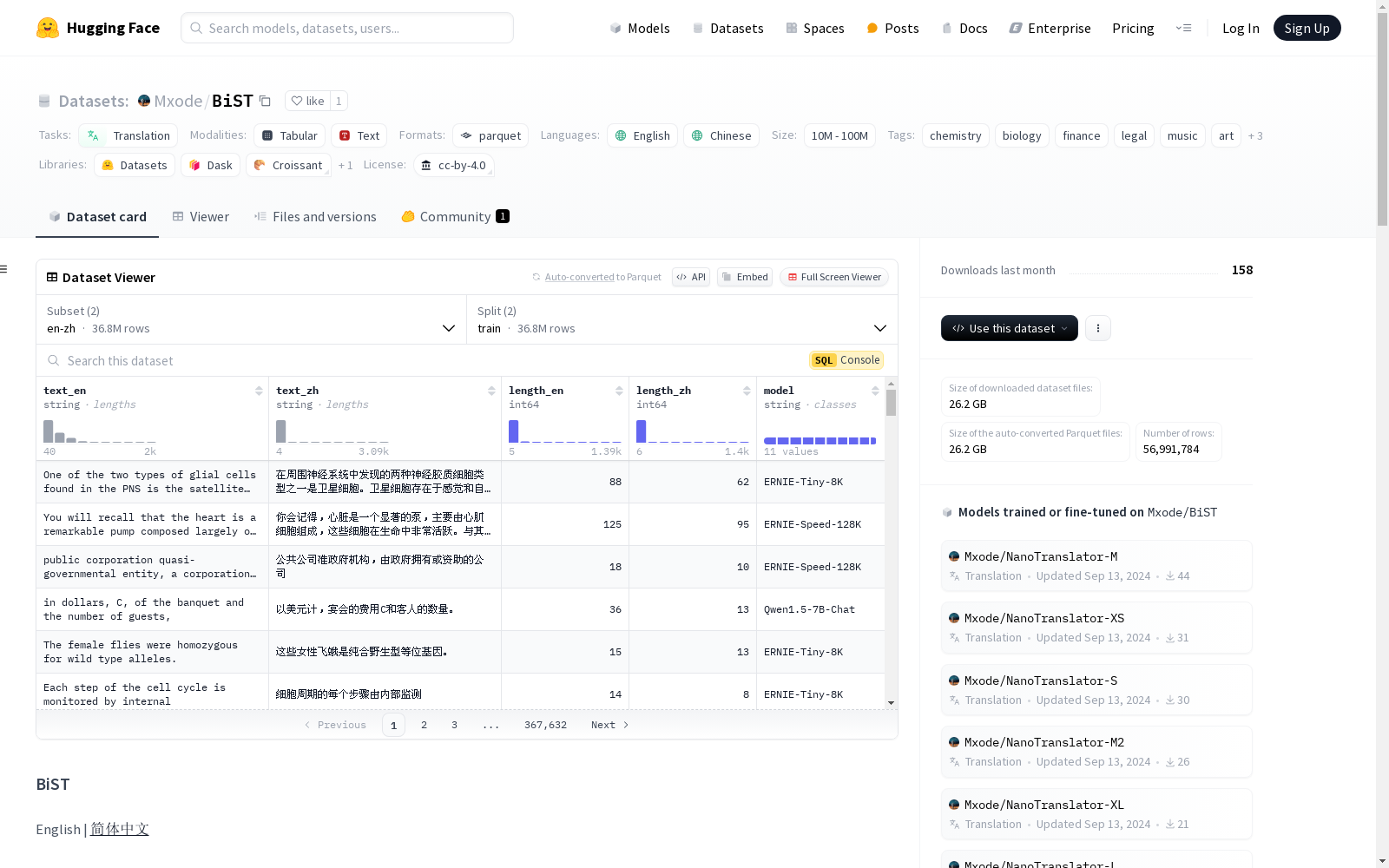
Task: Click the Hugging Face logo icon
Action: pyautogui.click(x=48, y=28)
